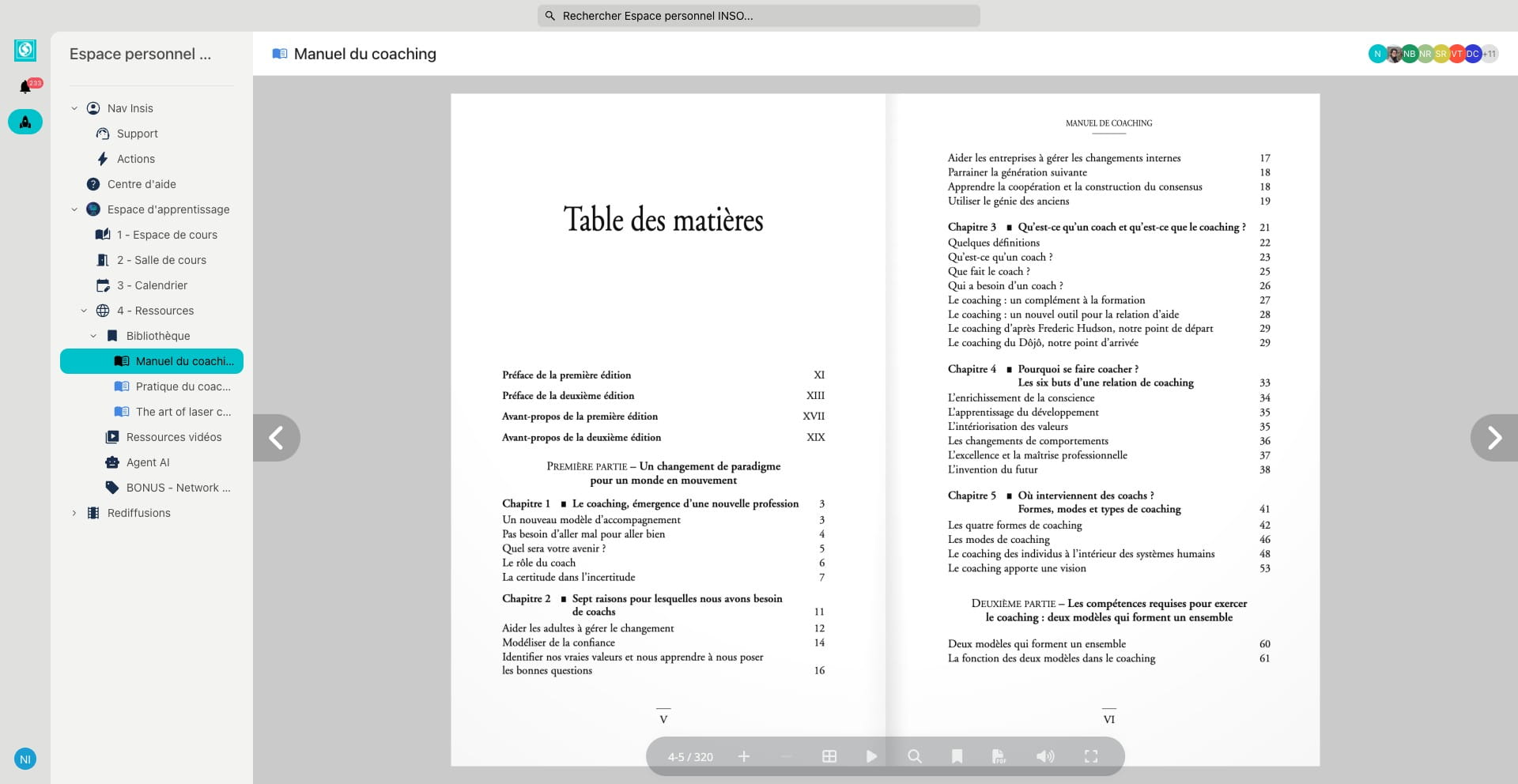Go to previous page with left arrow
1518x784 pixels.
pos(277,437)
